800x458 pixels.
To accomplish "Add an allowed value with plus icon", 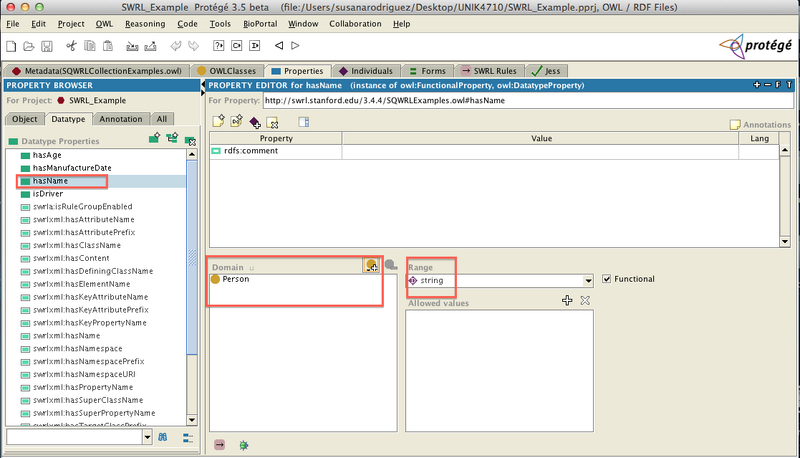I will (567, 300).
